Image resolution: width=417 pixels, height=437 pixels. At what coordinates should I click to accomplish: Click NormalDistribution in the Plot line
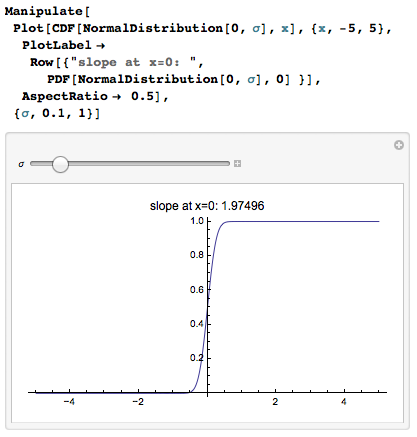pyautogui.click(x=153, y=28)
